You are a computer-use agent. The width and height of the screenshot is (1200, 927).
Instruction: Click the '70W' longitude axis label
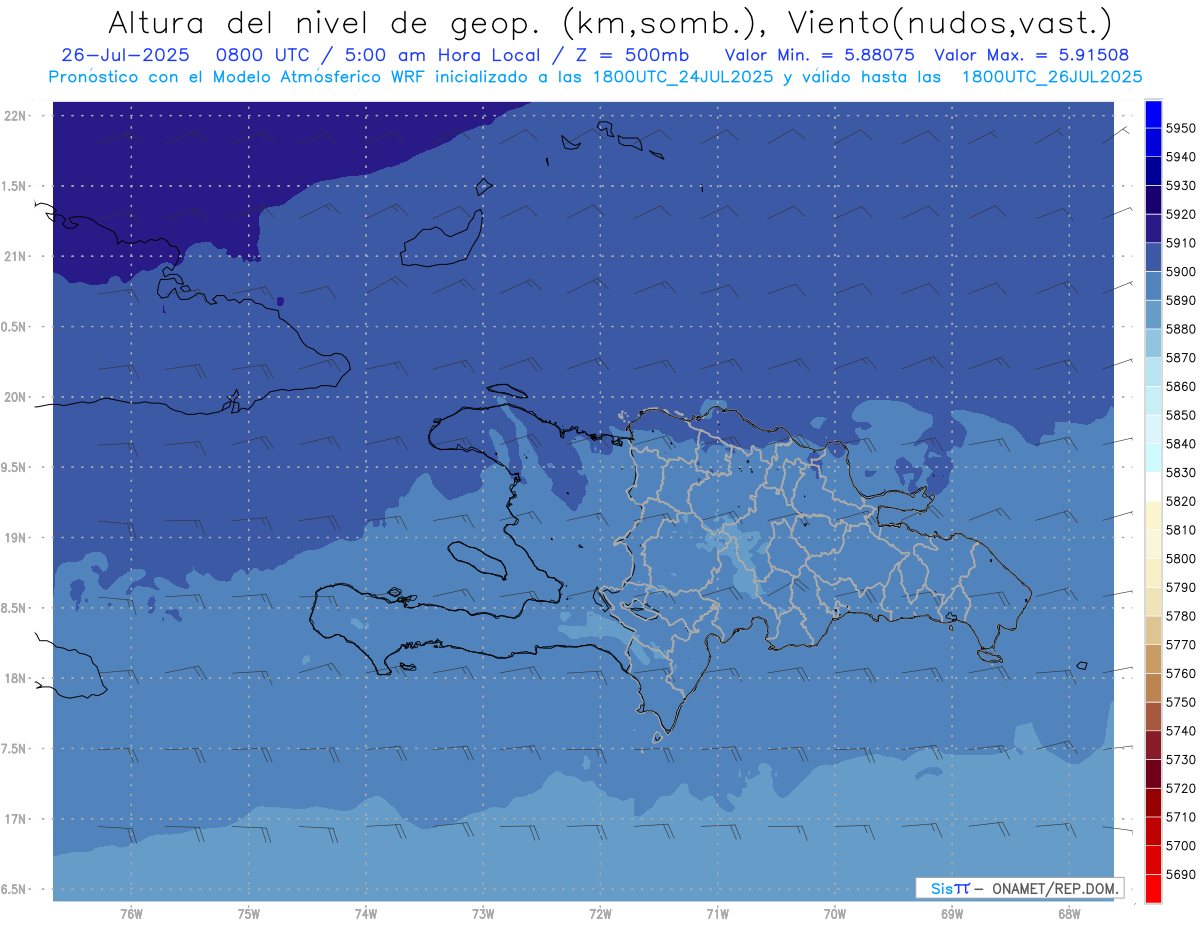coord(835,914)
